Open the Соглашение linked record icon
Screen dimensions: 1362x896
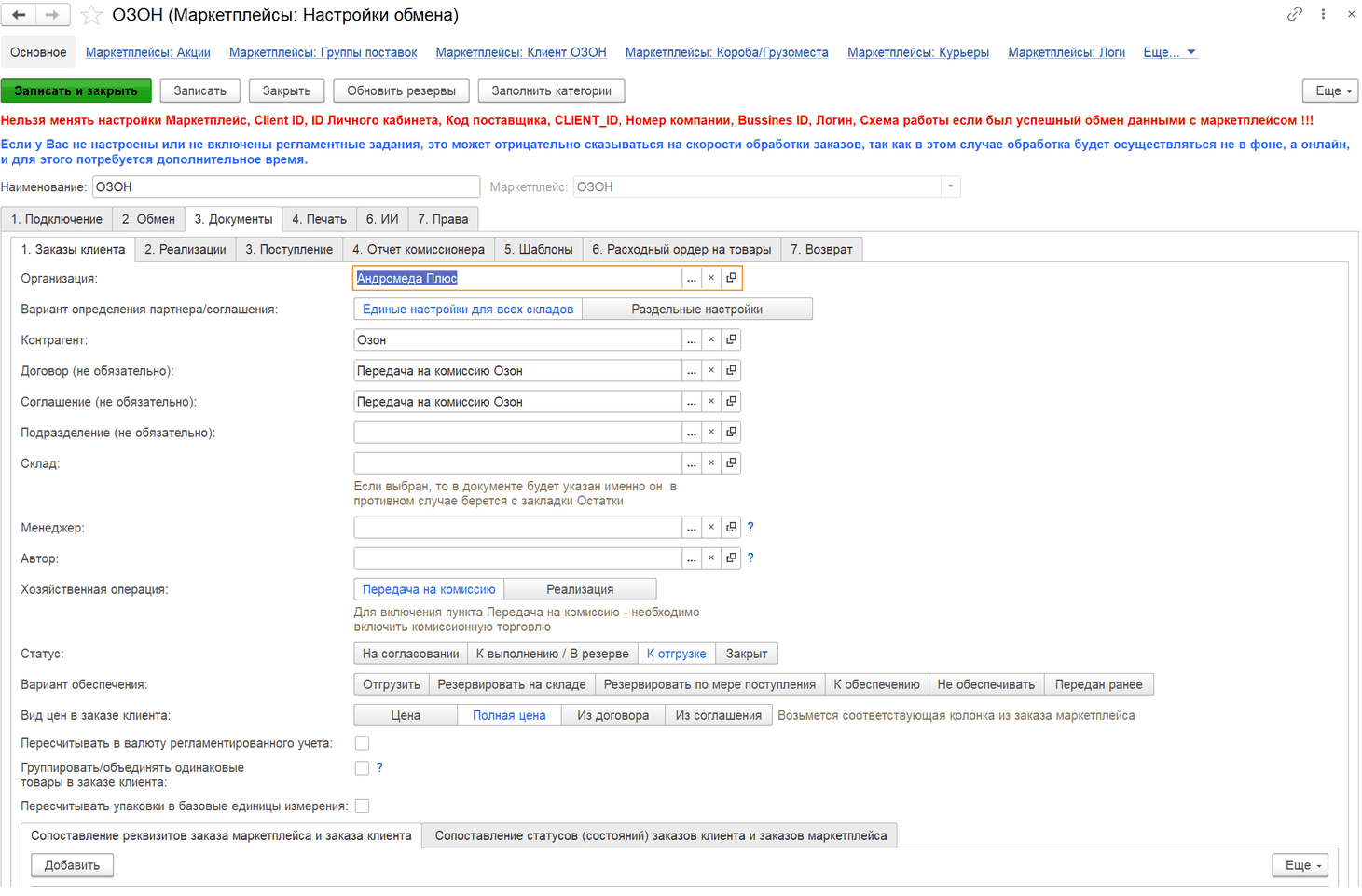point(732,401)
